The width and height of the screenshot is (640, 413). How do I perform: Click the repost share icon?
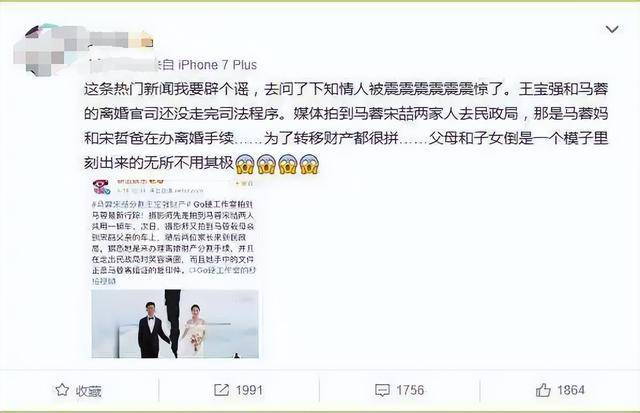point(221,390)
